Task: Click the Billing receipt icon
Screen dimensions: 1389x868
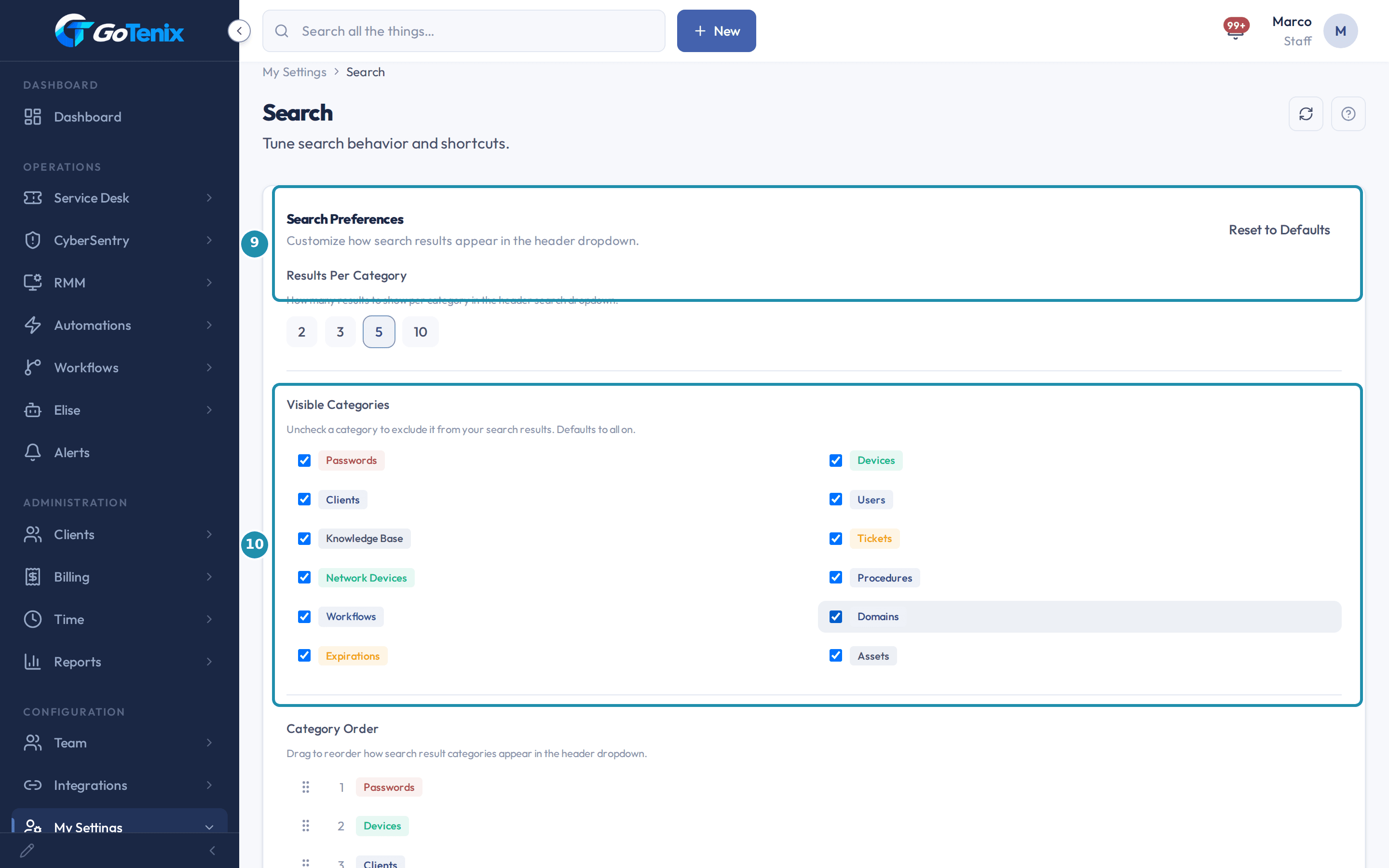Action: [x=33, y=576]
